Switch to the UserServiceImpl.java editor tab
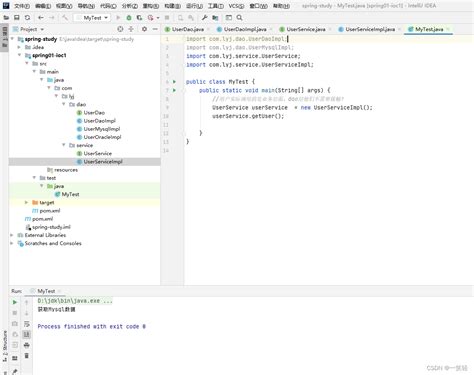 click(370, 29)
